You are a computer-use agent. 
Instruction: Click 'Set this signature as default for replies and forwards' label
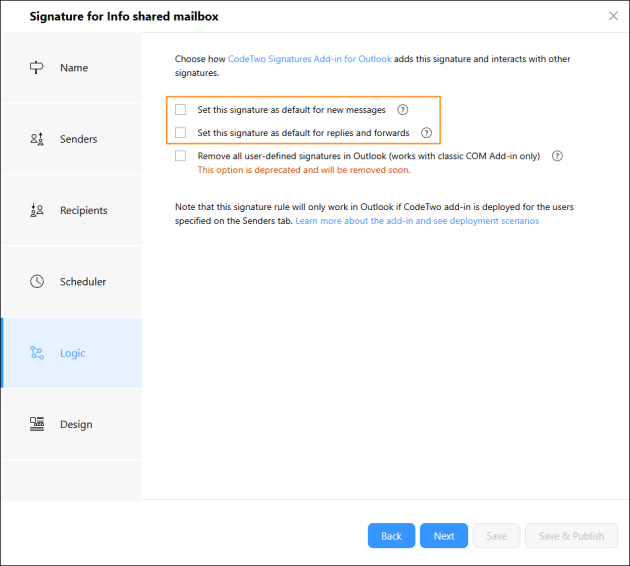[303, 133]
